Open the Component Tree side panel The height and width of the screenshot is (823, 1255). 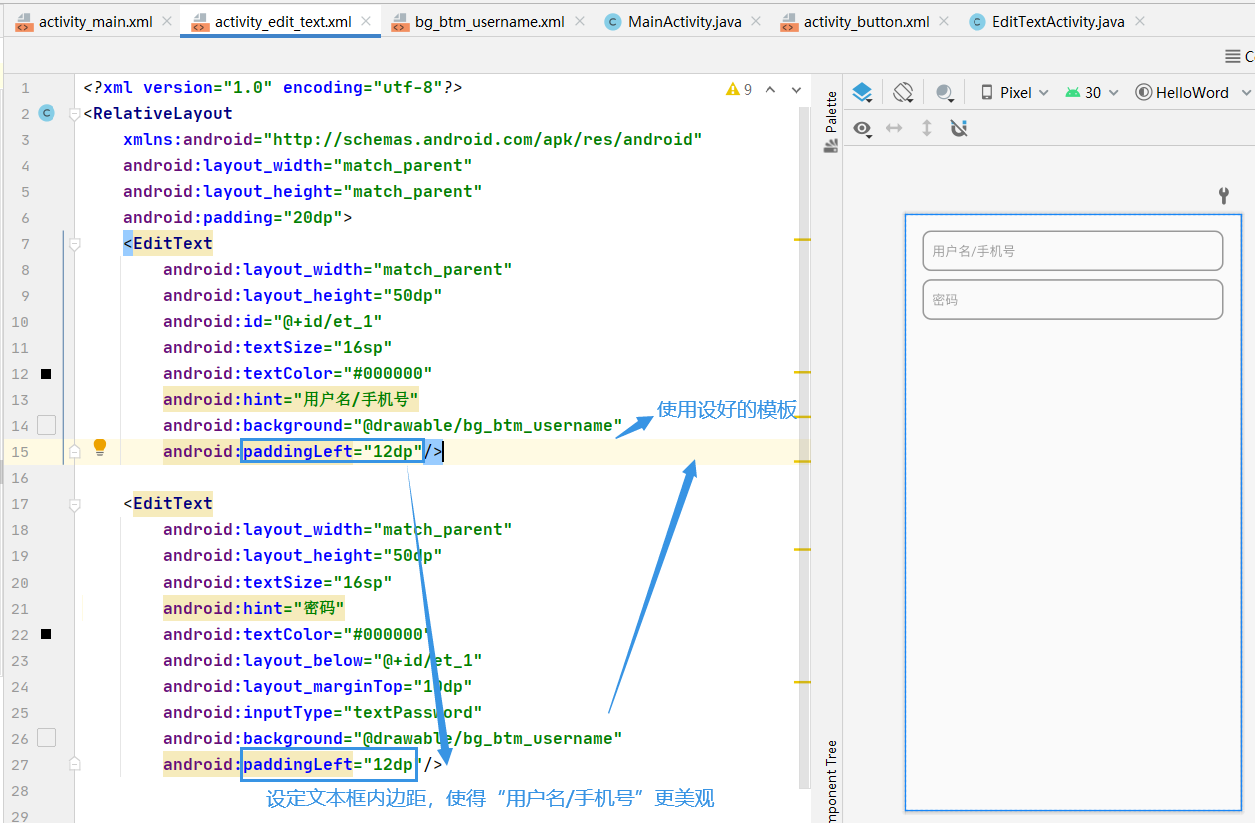[830, 781]
